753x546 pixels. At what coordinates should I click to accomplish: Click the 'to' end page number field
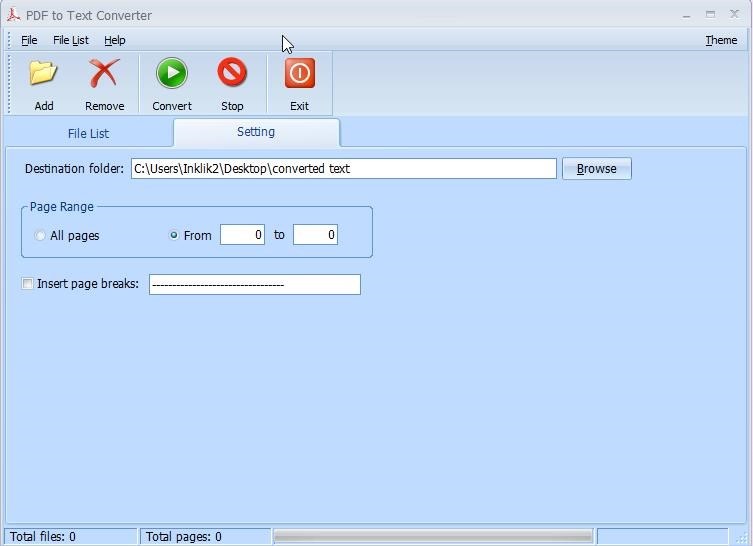pos(315,235)
